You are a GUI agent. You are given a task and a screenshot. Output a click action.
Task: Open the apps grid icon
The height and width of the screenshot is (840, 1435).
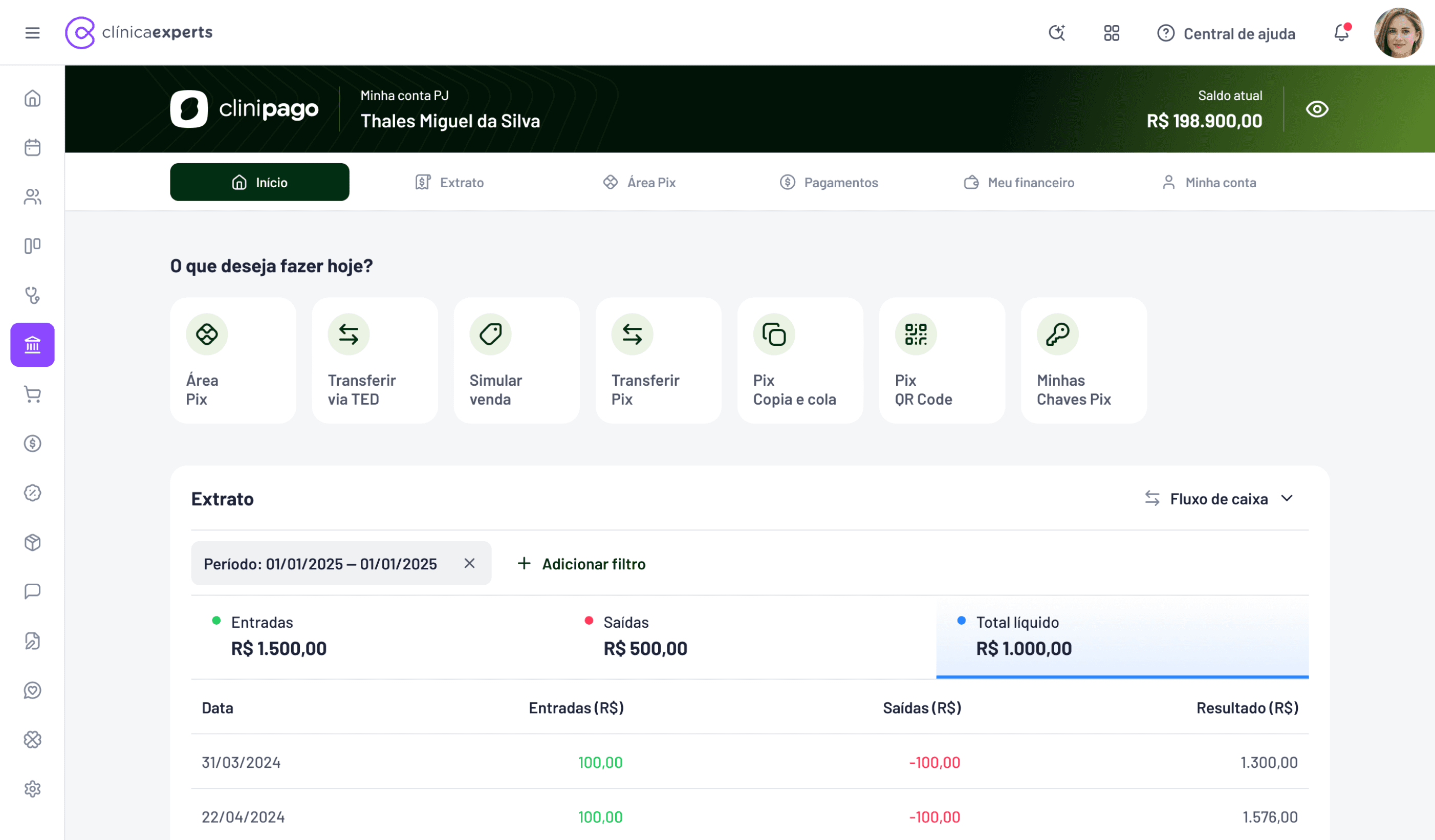point(1111,33)
